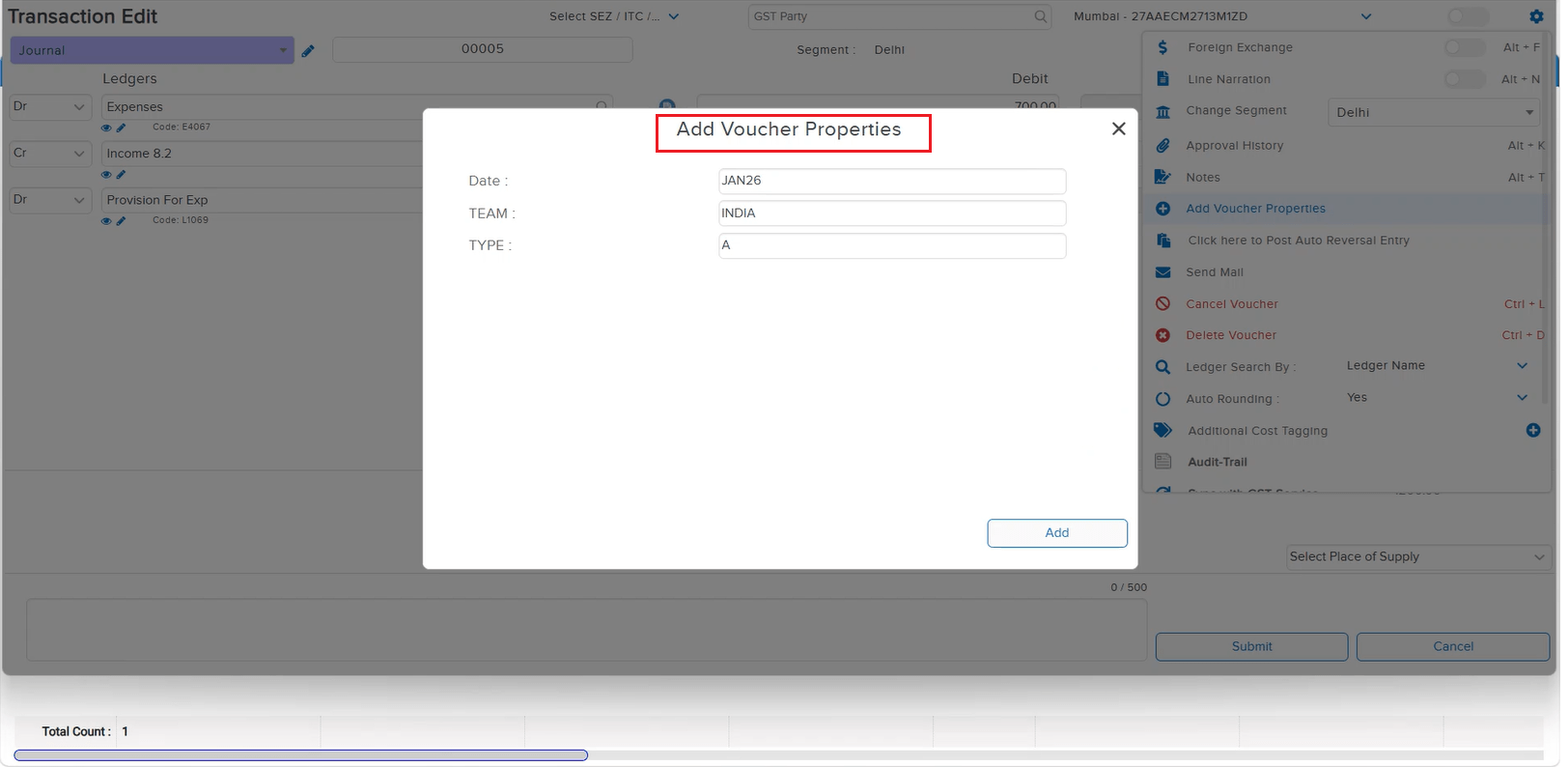Open the Journal voucher type dropdown
This screenshot has height=767, width=1568.
point(152,50)
